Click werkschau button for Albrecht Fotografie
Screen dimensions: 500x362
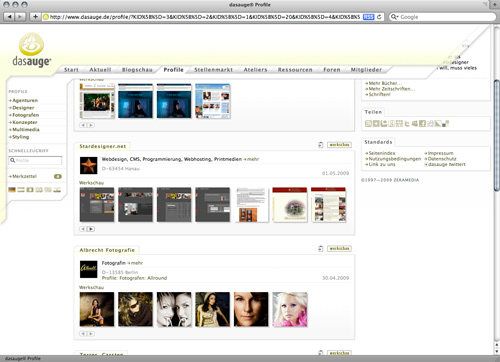[339, 249]
